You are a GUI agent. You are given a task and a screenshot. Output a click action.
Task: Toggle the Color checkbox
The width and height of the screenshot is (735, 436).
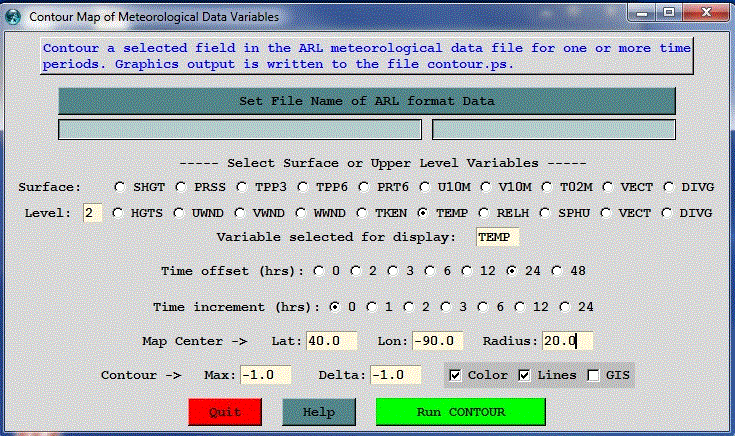click(x=456, y=375)
